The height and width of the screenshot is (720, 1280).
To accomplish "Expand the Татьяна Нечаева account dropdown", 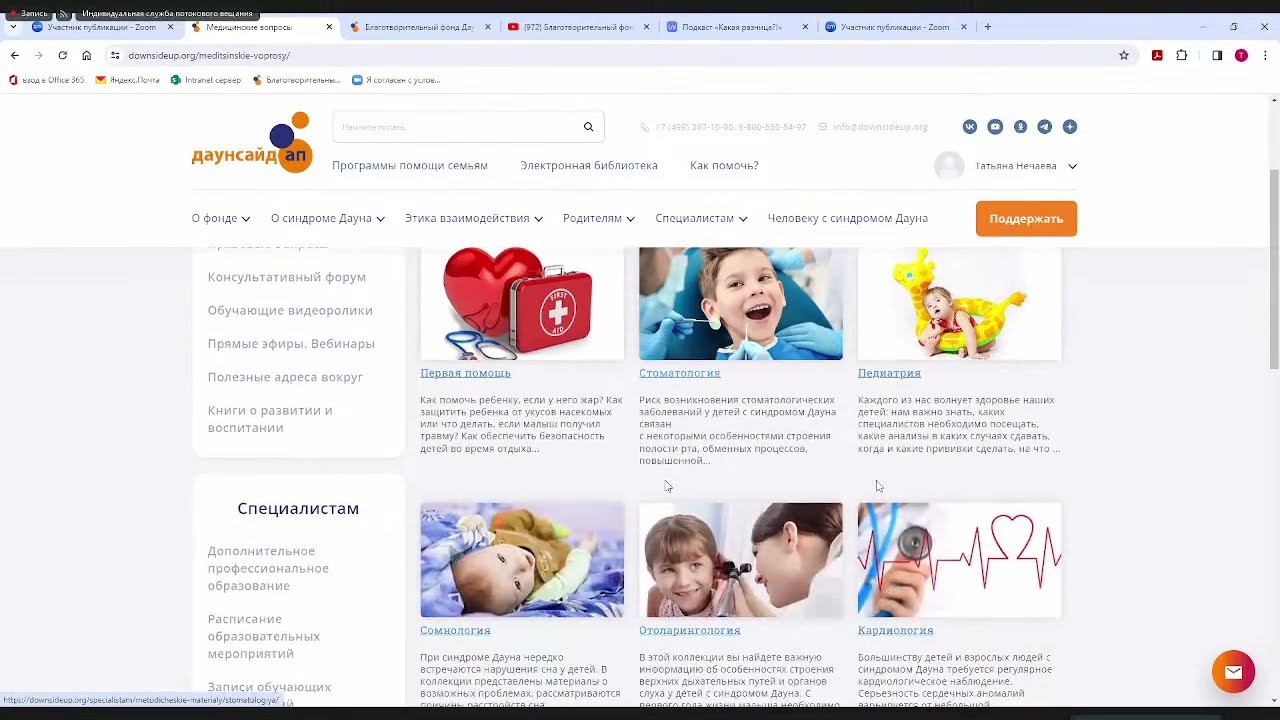I will click(x=1072, y=166).
